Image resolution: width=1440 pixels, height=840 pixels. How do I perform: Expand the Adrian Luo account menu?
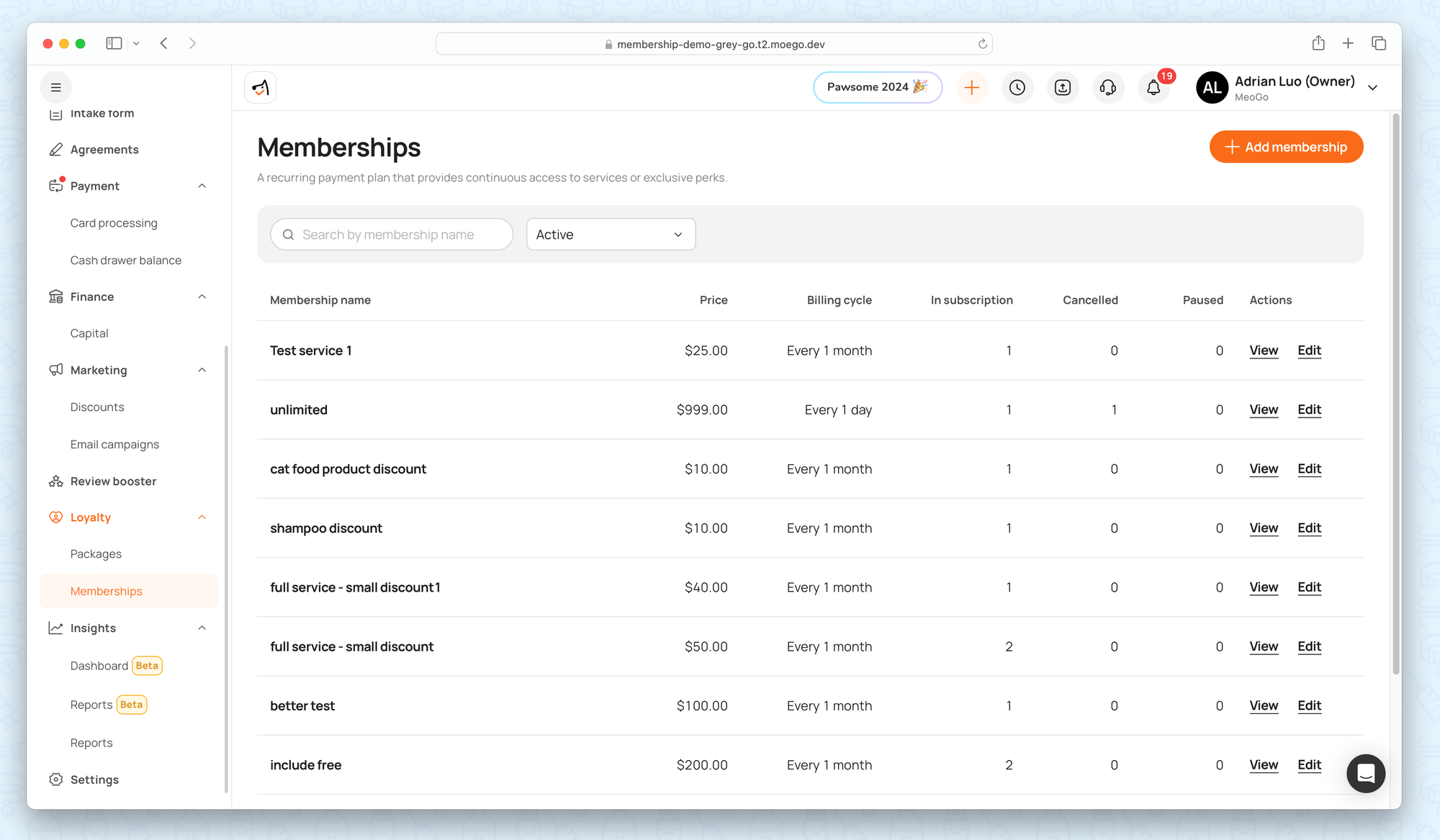click(1372, 88)
